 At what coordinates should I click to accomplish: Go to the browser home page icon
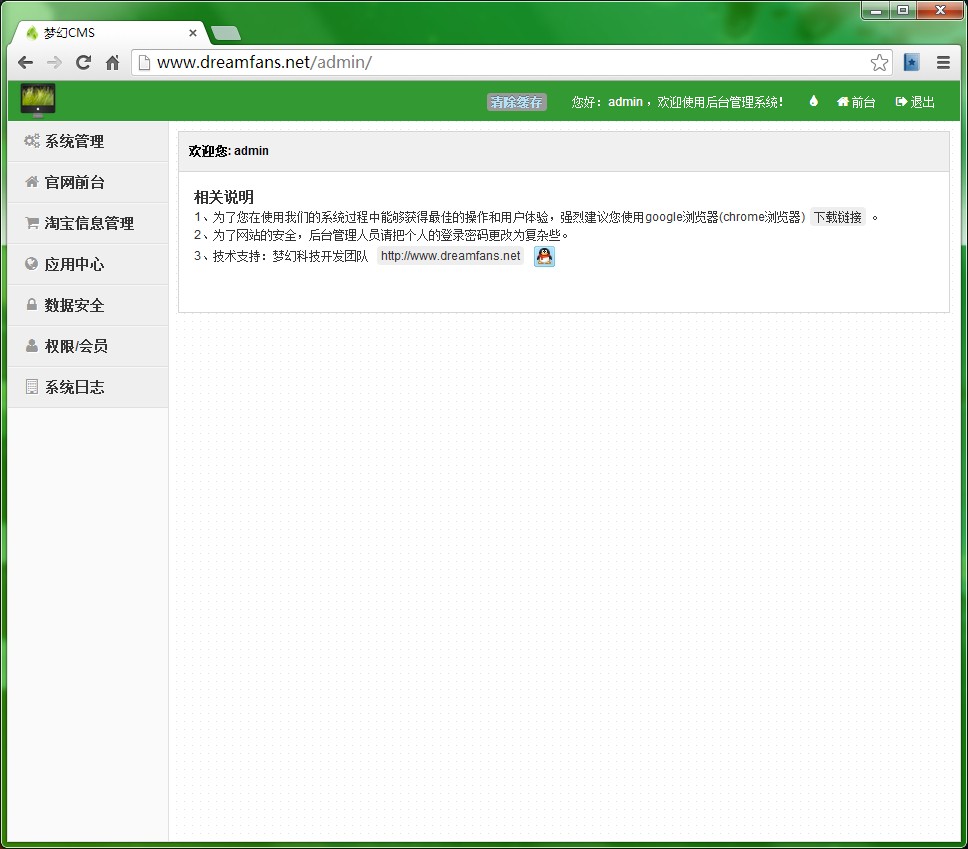pos(112,62)
